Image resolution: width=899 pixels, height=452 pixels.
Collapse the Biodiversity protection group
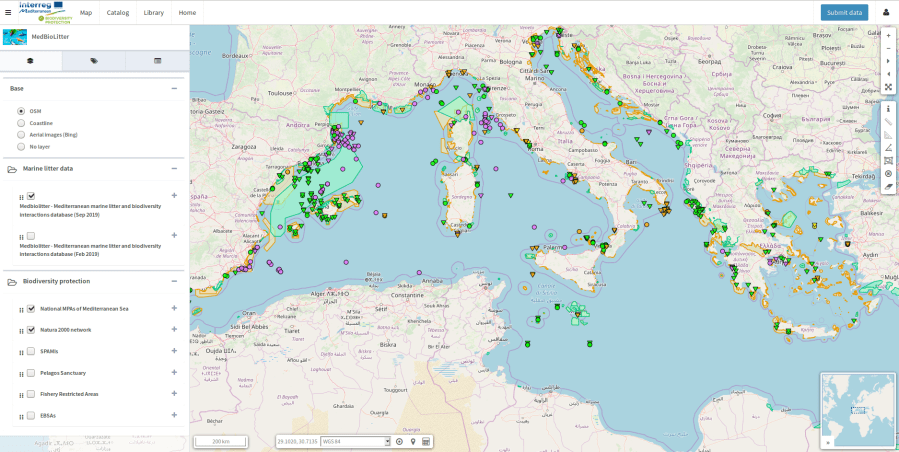click(174, 281)
